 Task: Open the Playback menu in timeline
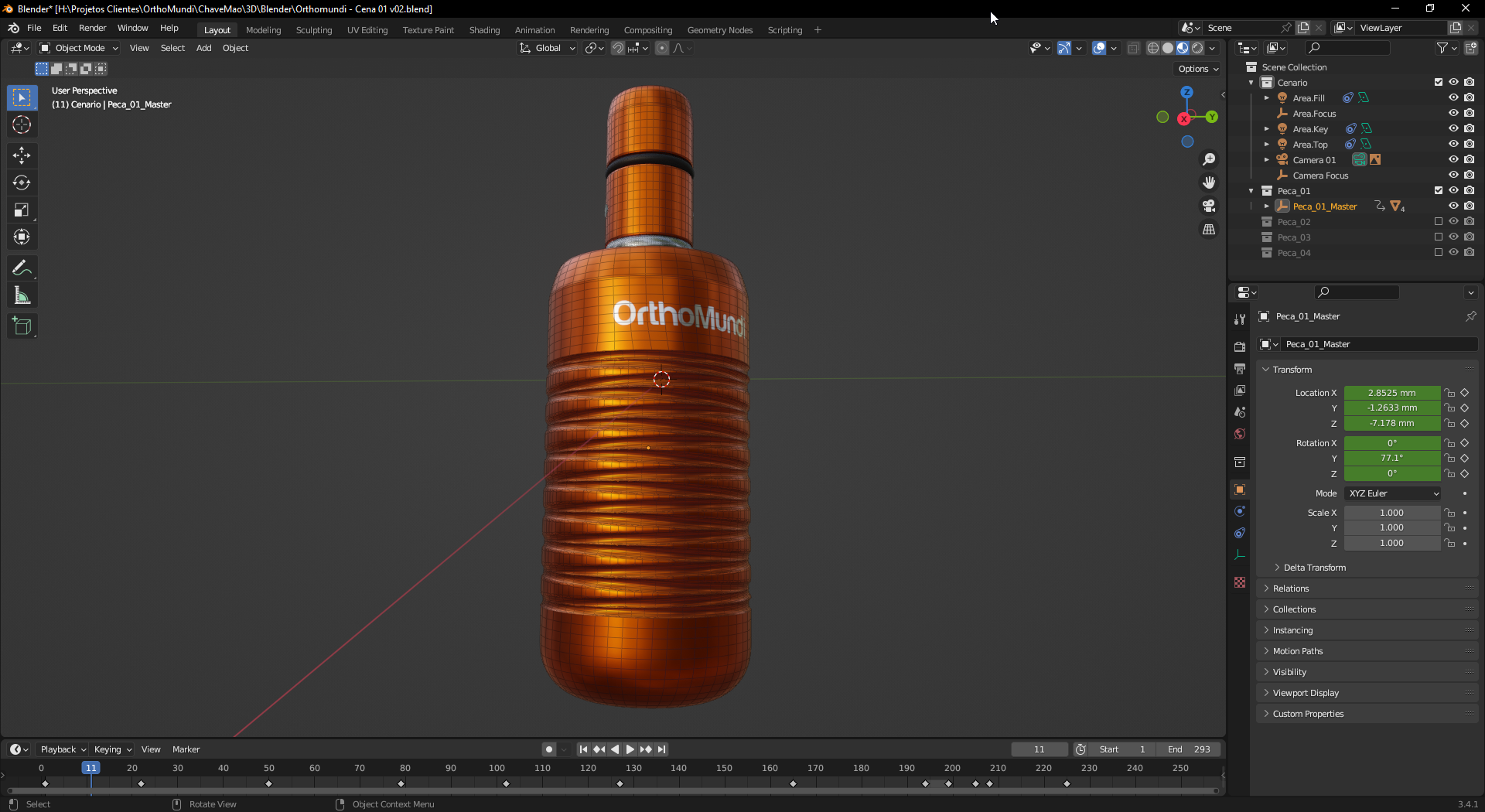coord(63,749)
